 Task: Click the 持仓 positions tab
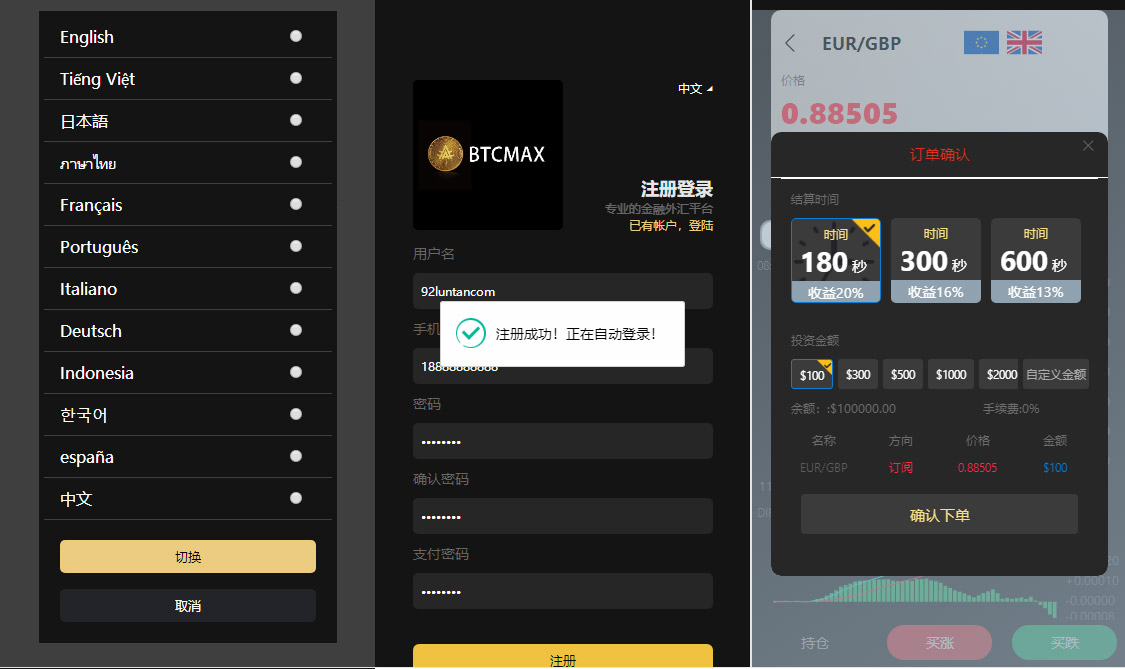814,643
